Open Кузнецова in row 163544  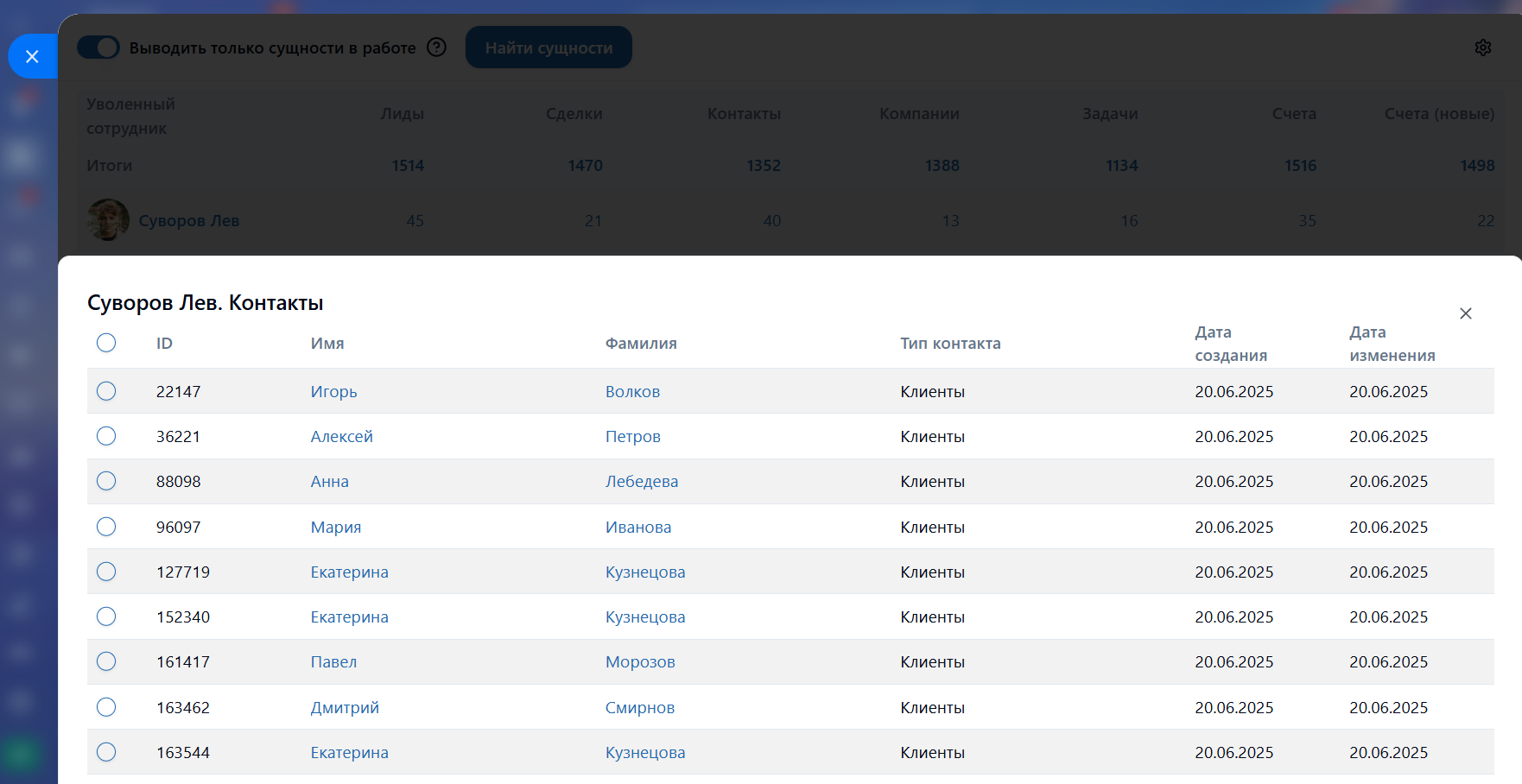(645, 752)
